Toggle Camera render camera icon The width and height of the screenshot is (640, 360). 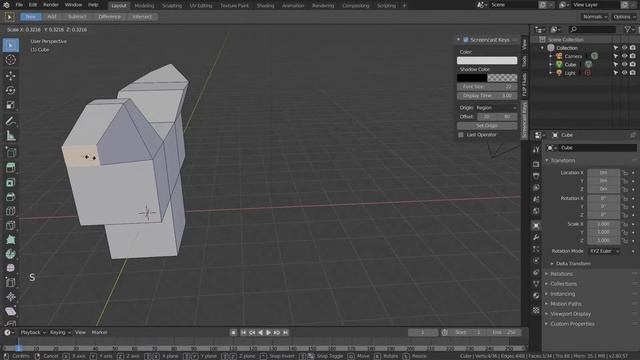633,56
